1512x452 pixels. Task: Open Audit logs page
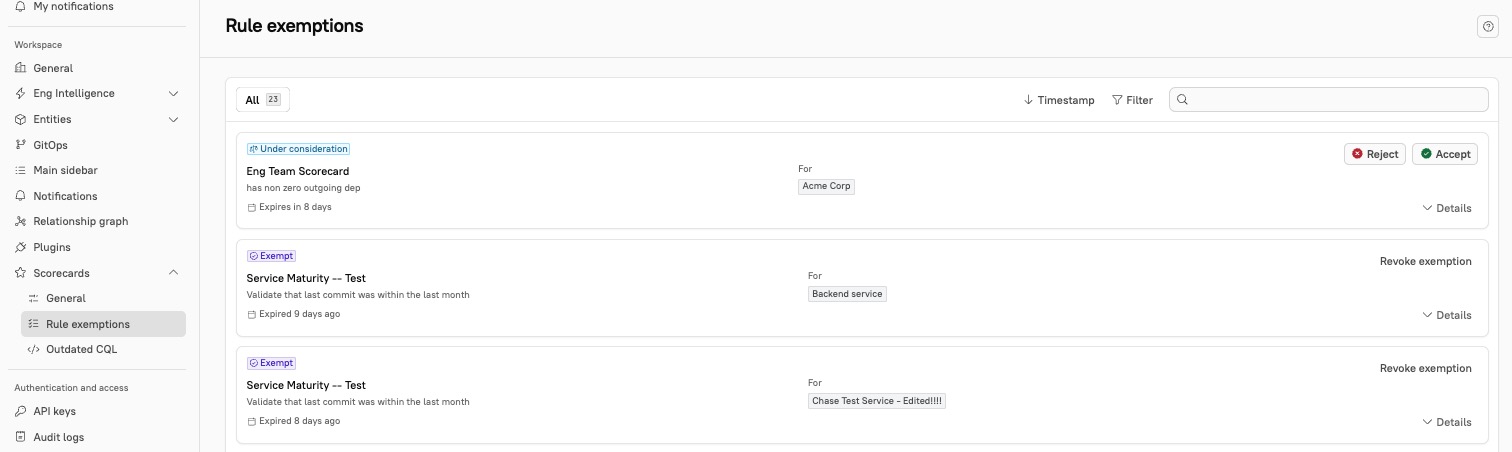tap(58, 437)
